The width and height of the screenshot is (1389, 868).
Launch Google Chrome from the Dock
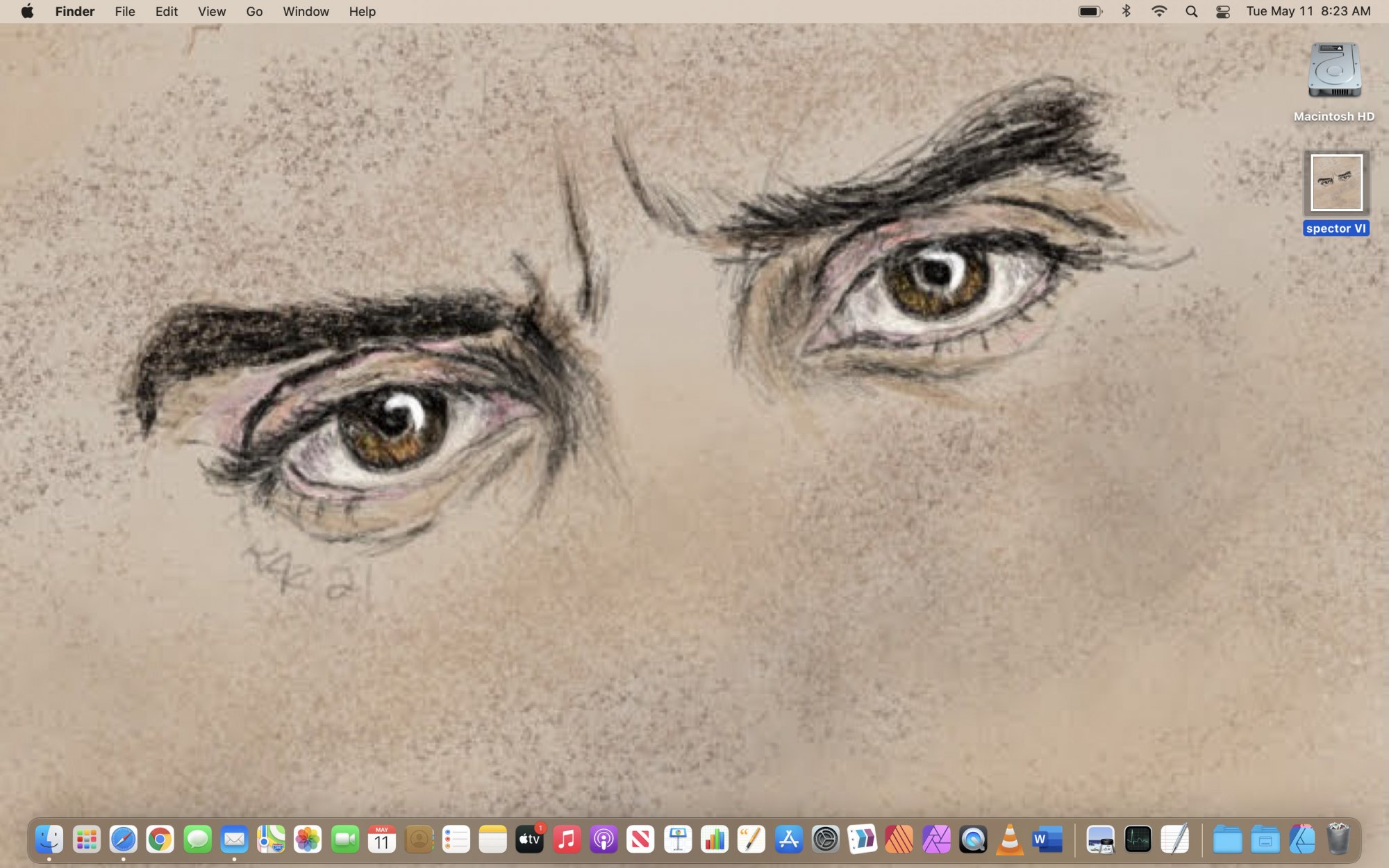tap(160, 840)
